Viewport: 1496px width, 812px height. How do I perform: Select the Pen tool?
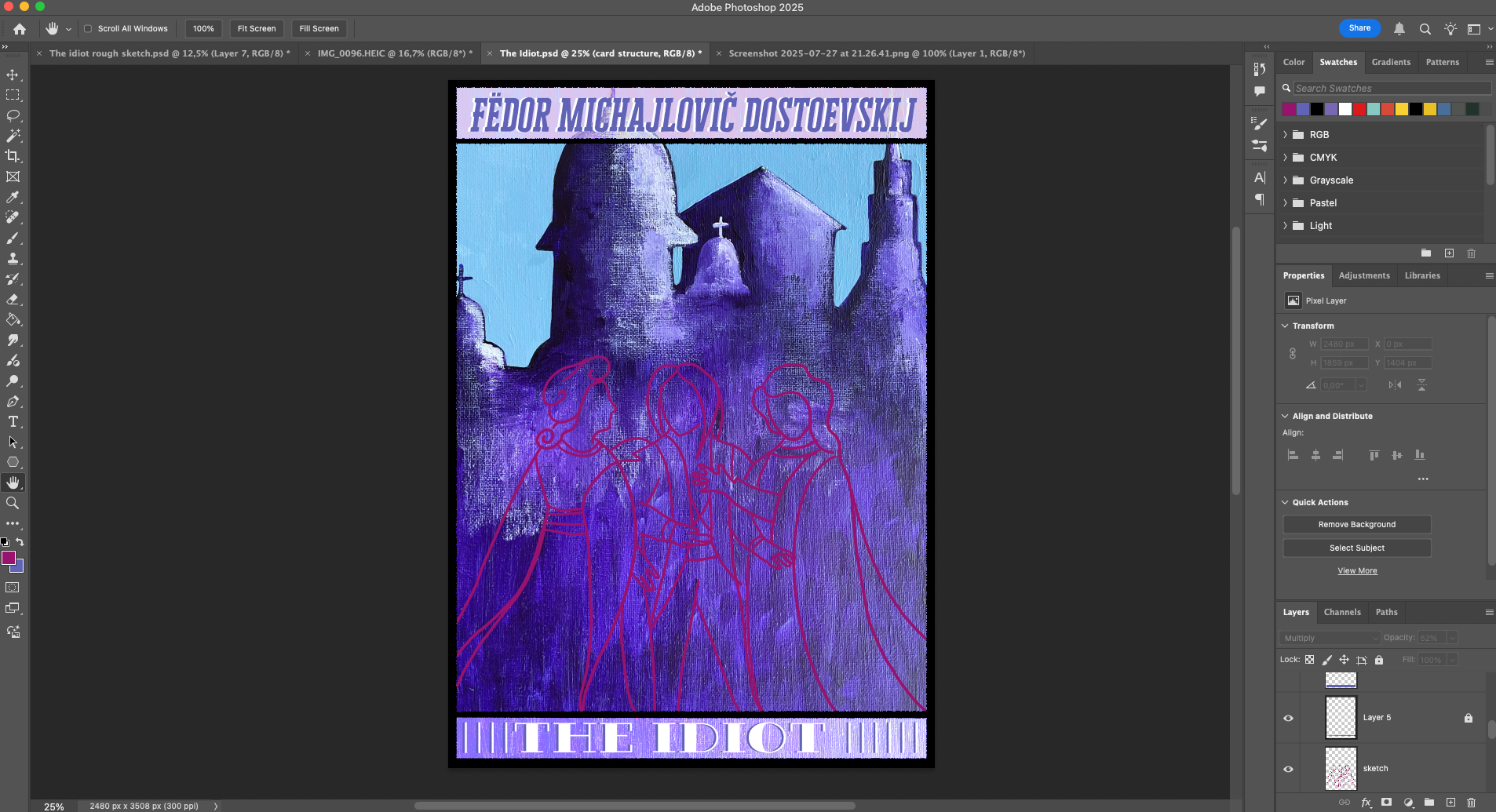13,401
